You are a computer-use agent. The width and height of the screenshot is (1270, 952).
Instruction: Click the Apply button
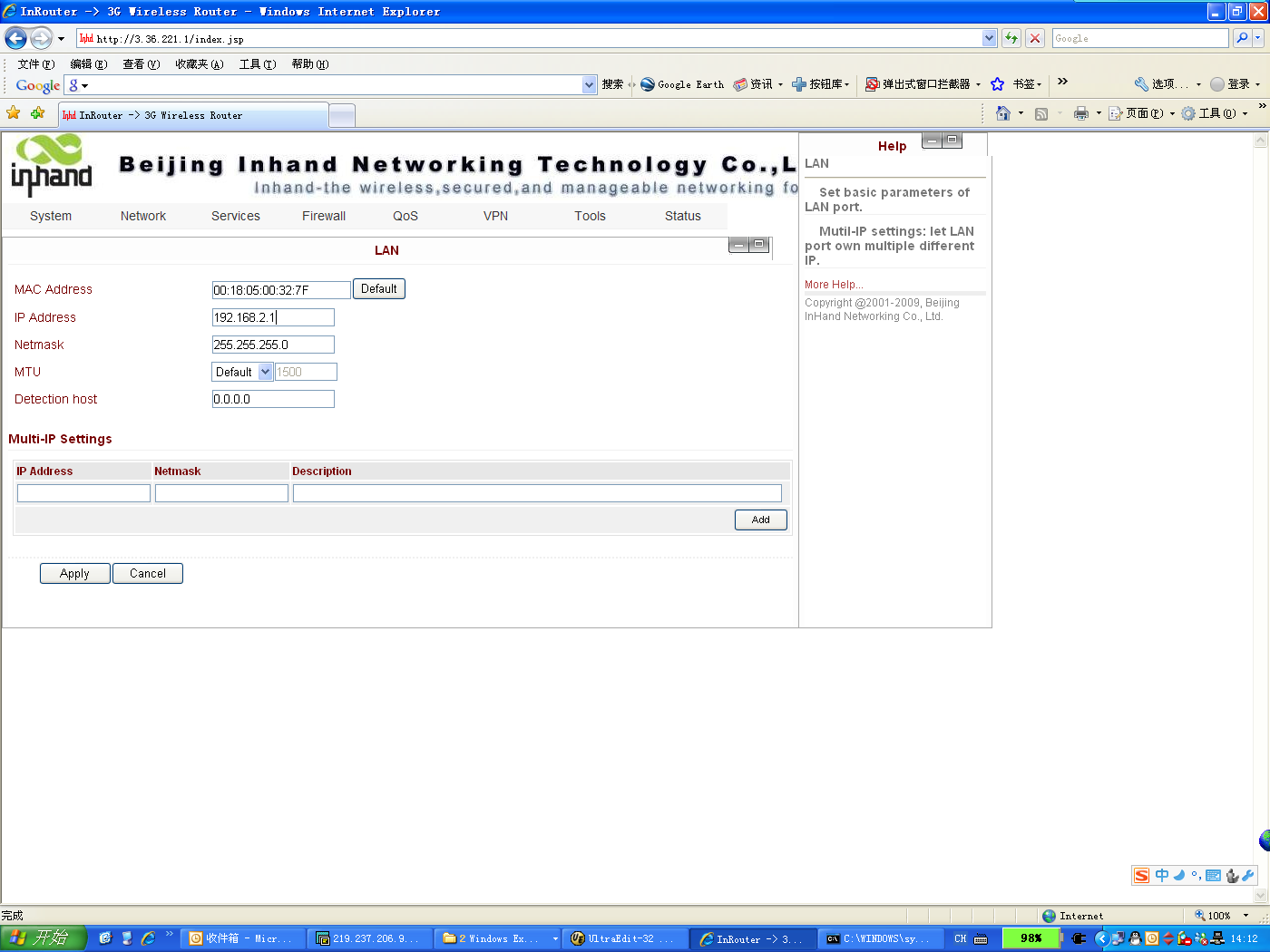(74, 573)
